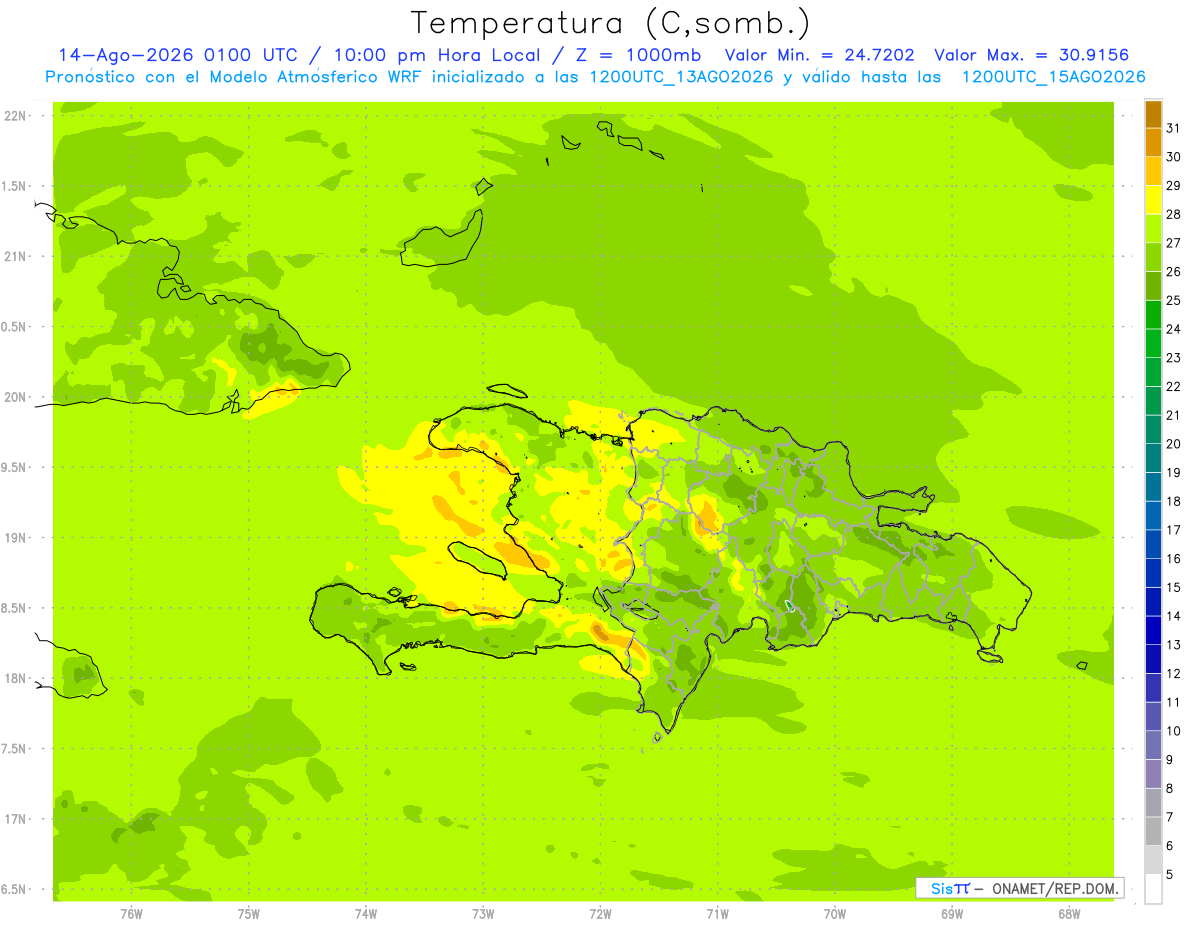Click the "17N" latitude axis label
Viewport: 1200px width, 927px height.
point(15,819)
